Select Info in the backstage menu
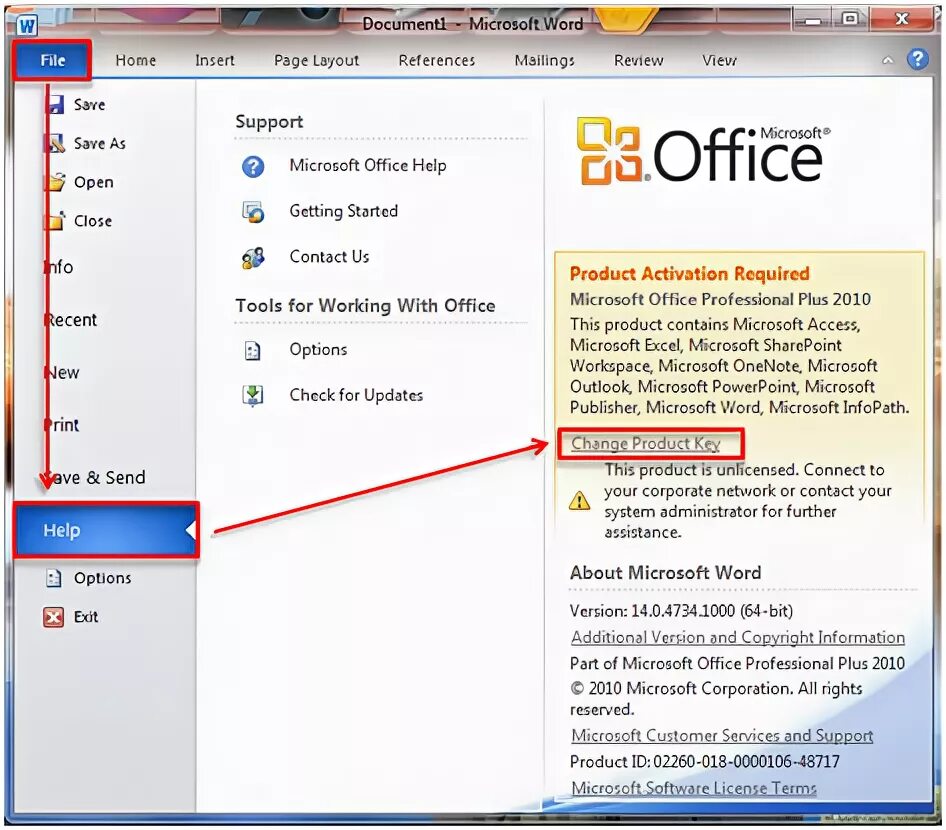 coord(59,267)
